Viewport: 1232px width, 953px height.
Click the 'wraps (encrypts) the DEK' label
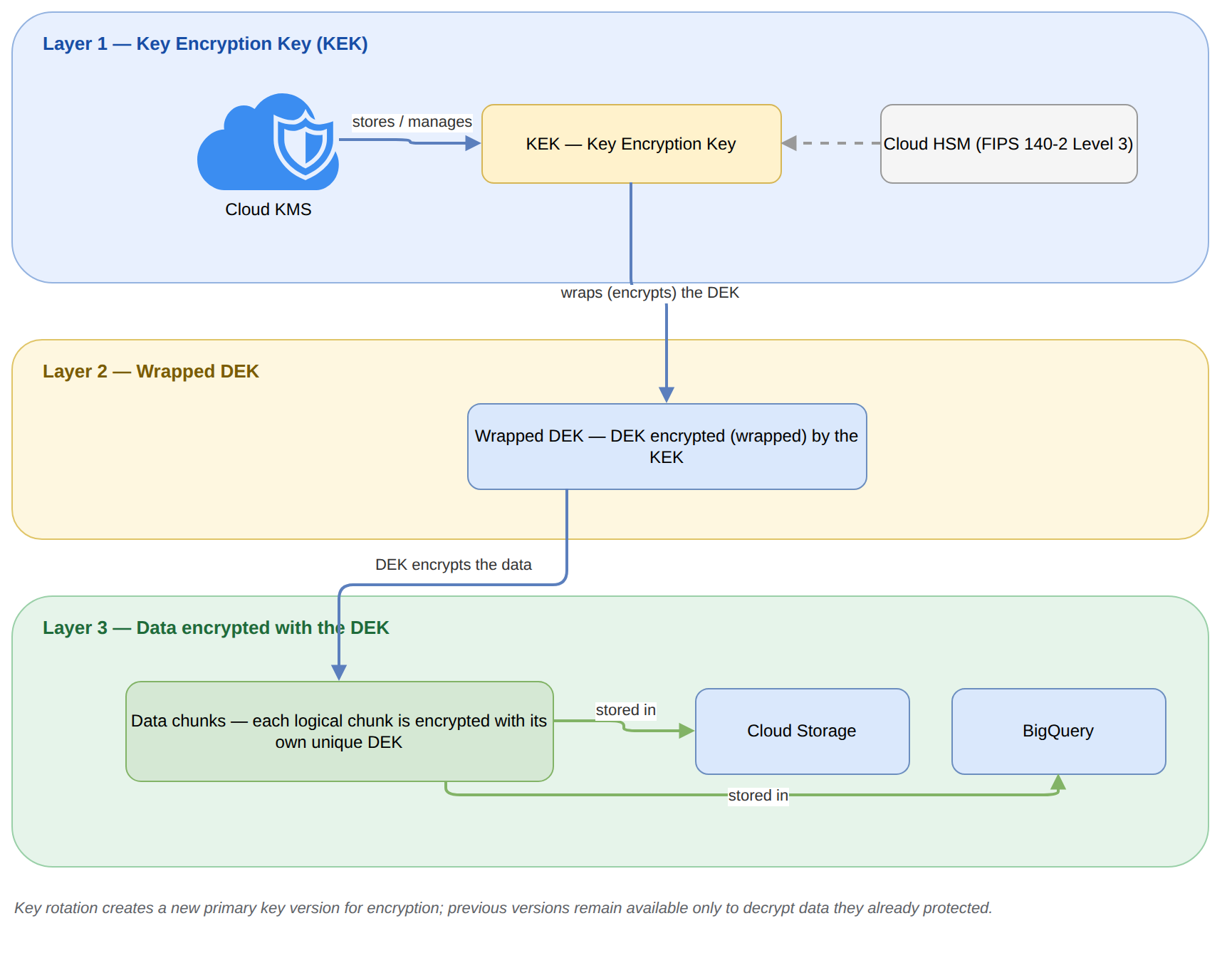(649, 293)
